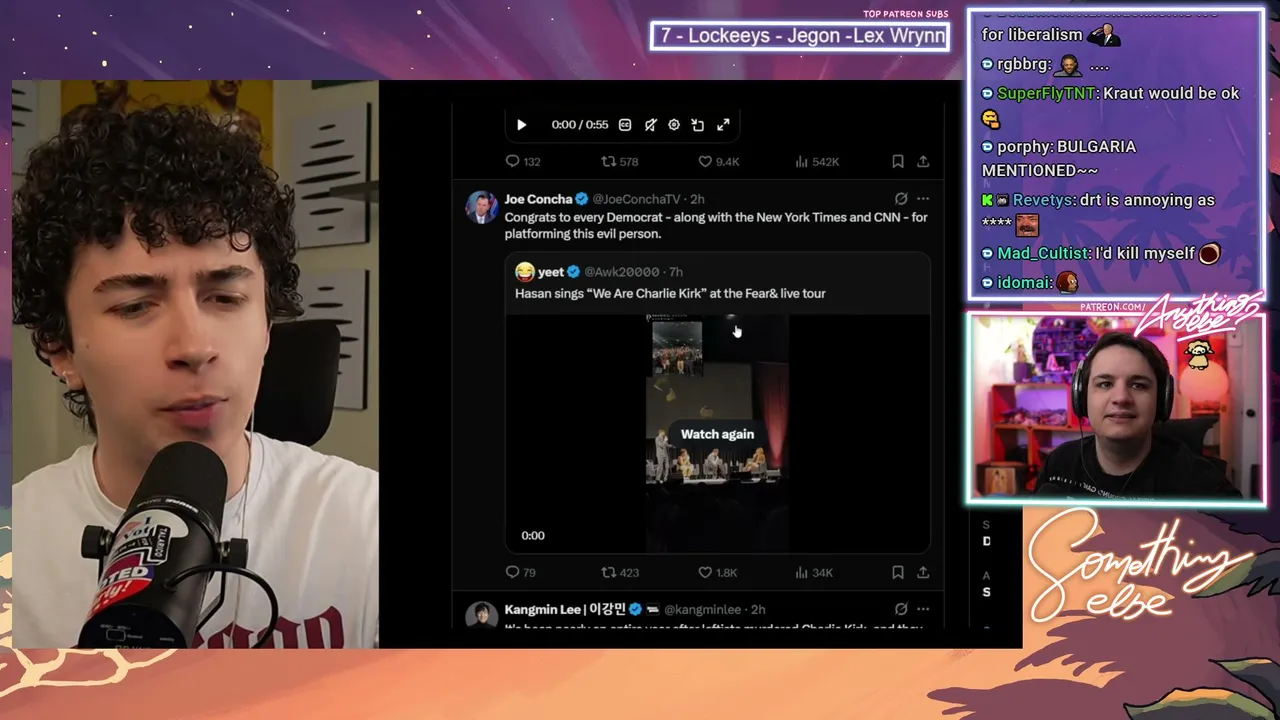Click the headphone-wearing streamer's webcam feed

1116,408
